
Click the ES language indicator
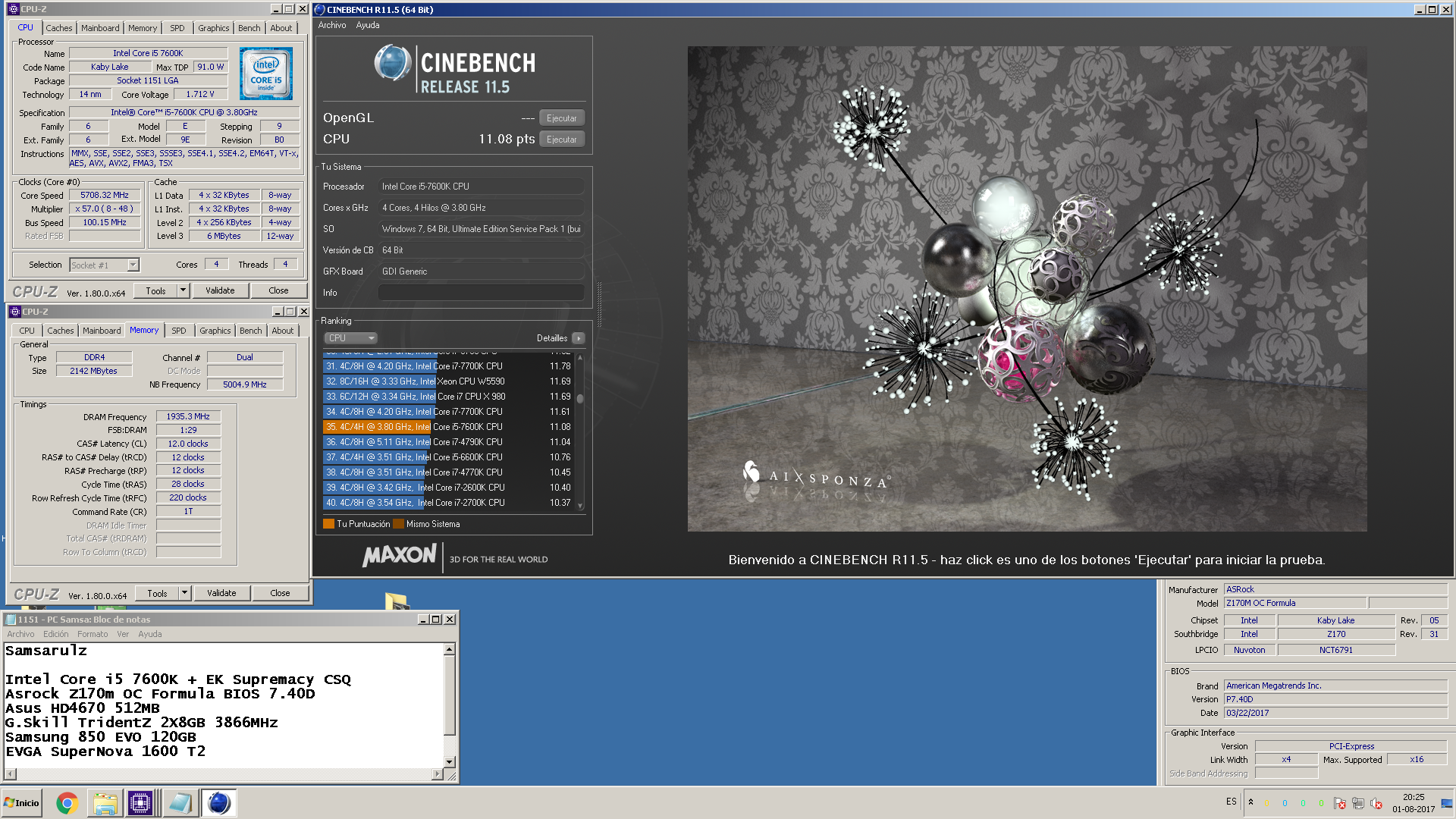(x=1232, y=802)
